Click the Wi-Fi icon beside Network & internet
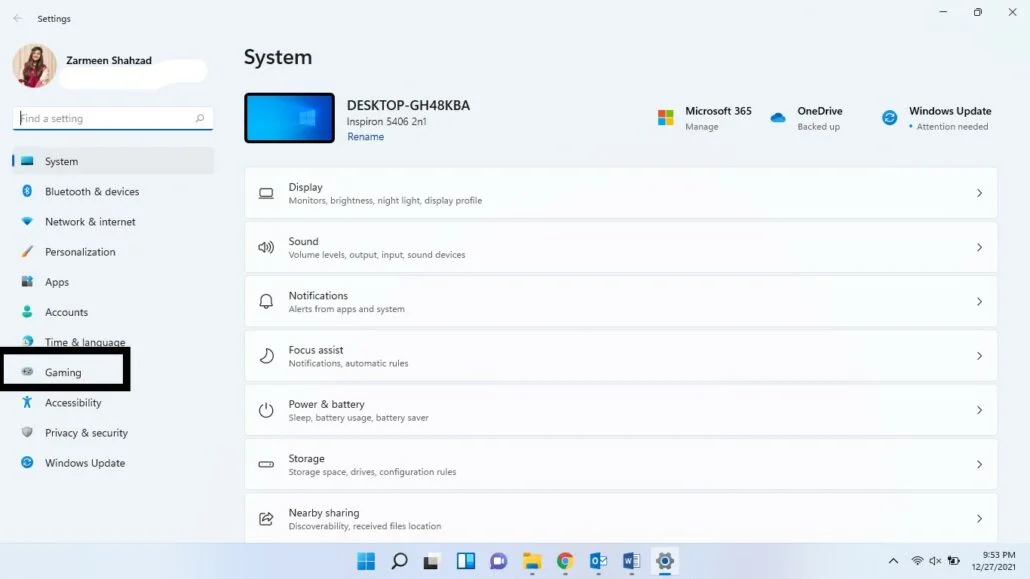The image size is (1030, 579). (27, 221)
